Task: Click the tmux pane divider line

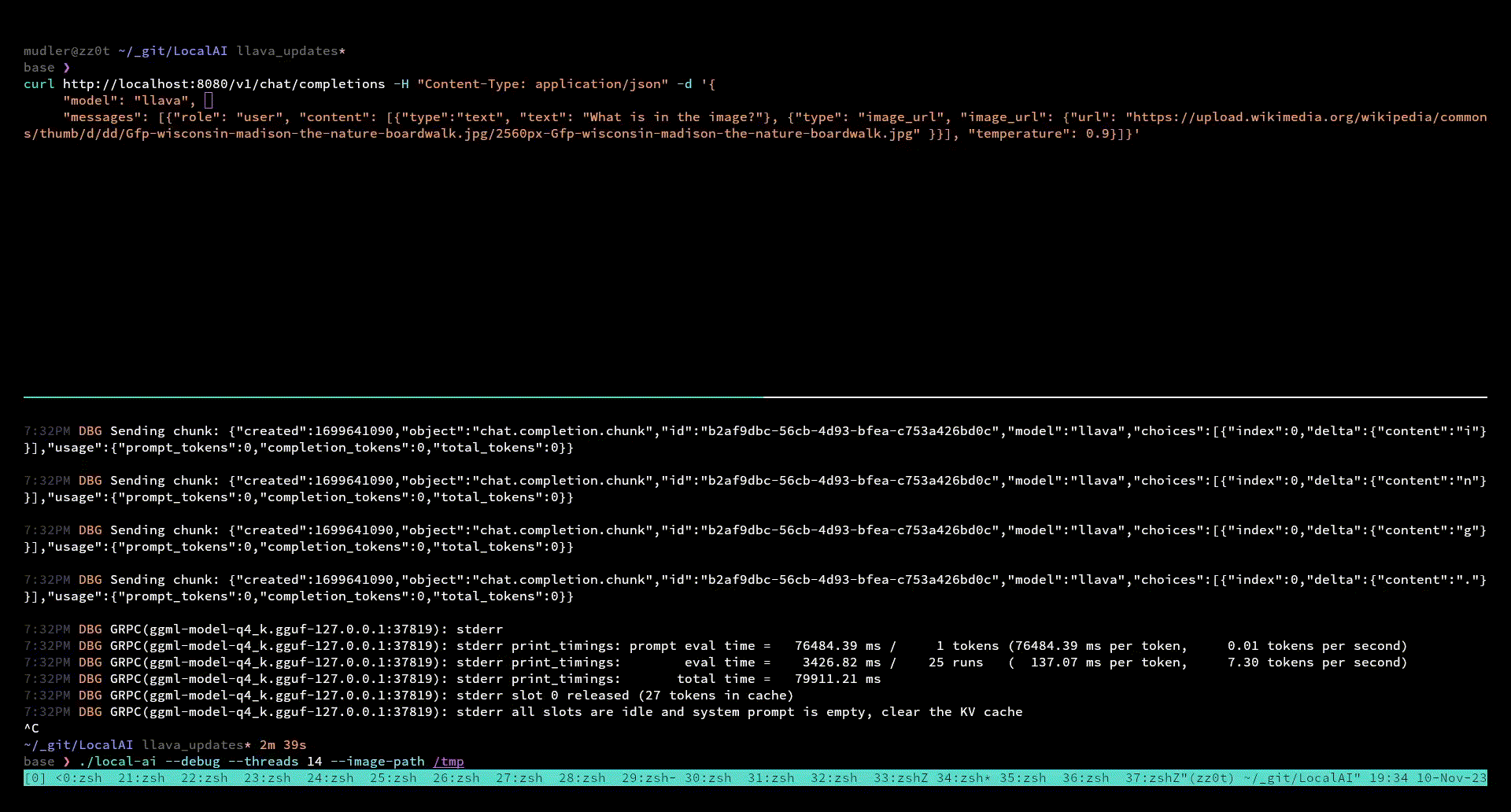Action: pos(755,397)
